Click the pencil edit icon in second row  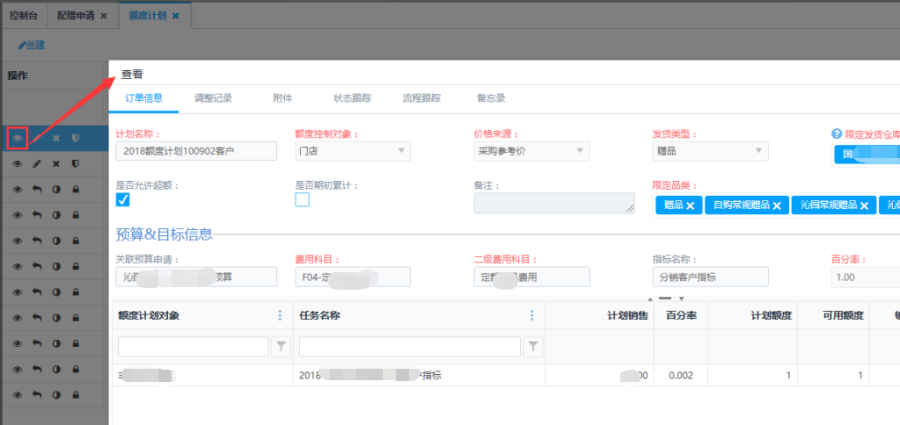point(36,163)
